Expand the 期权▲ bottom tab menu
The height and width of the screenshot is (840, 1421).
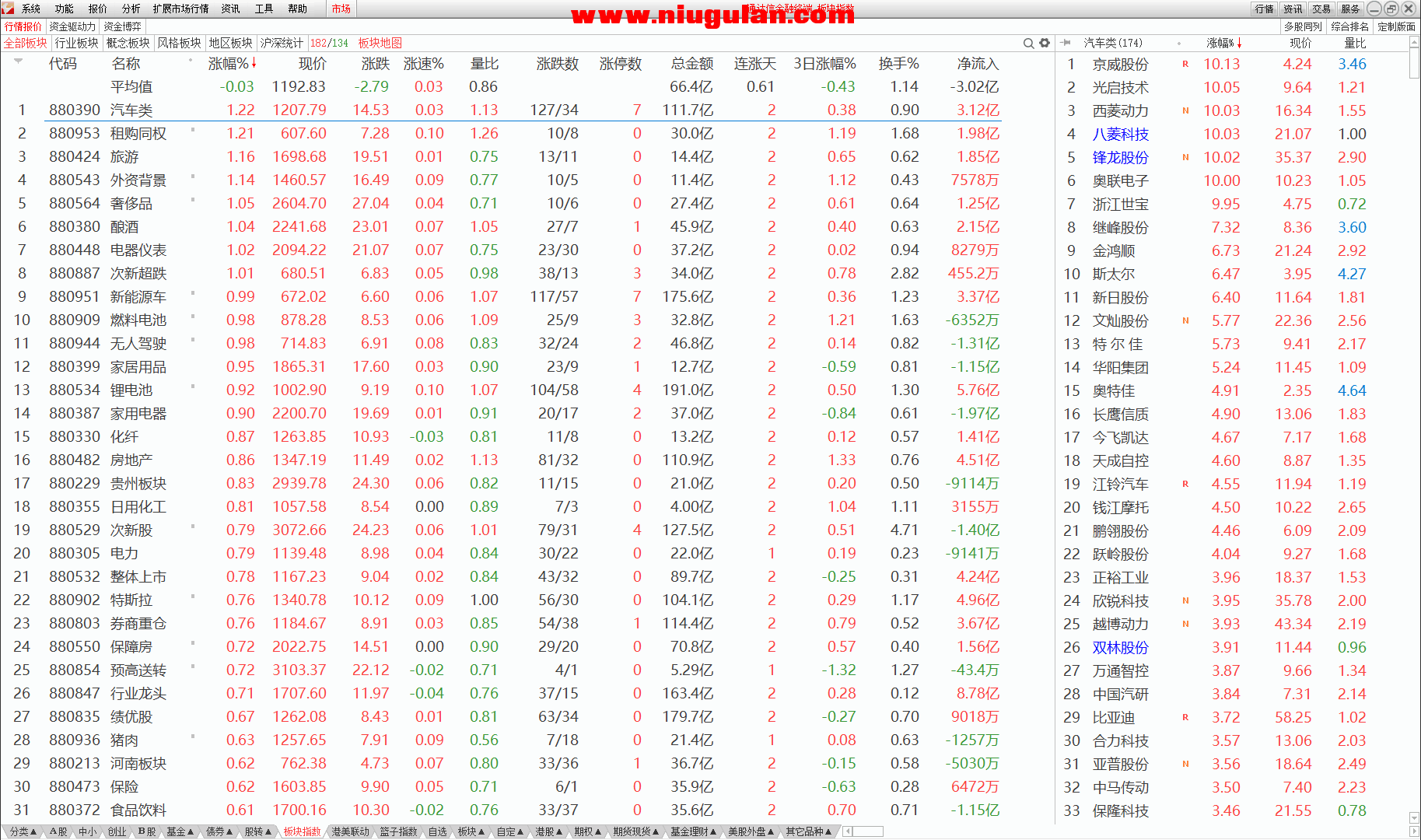point(588,831)
